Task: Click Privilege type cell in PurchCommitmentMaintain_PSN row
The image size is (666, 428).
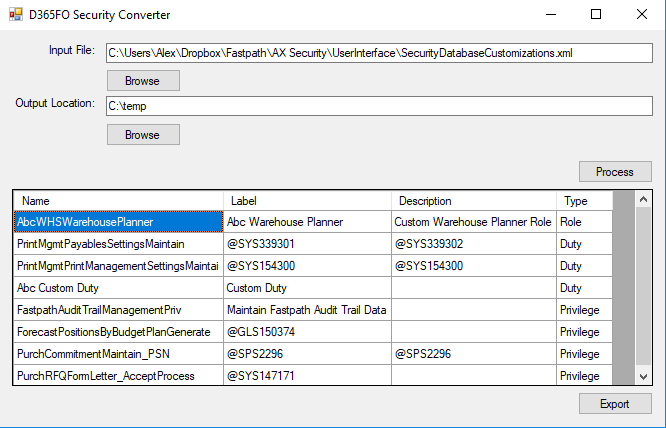Action: [584, 354]
